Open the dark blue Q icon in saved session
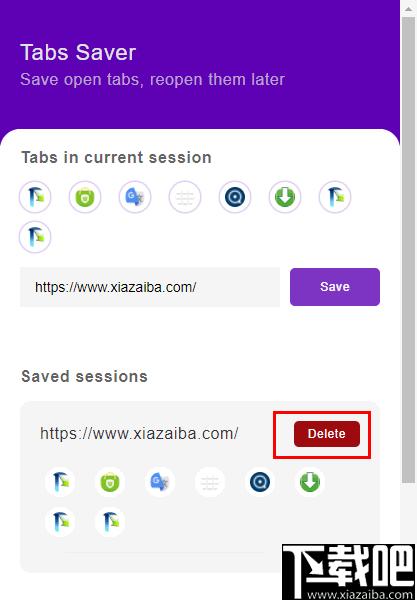The height and width of the screenshot is (600, 417). point(260,482)
